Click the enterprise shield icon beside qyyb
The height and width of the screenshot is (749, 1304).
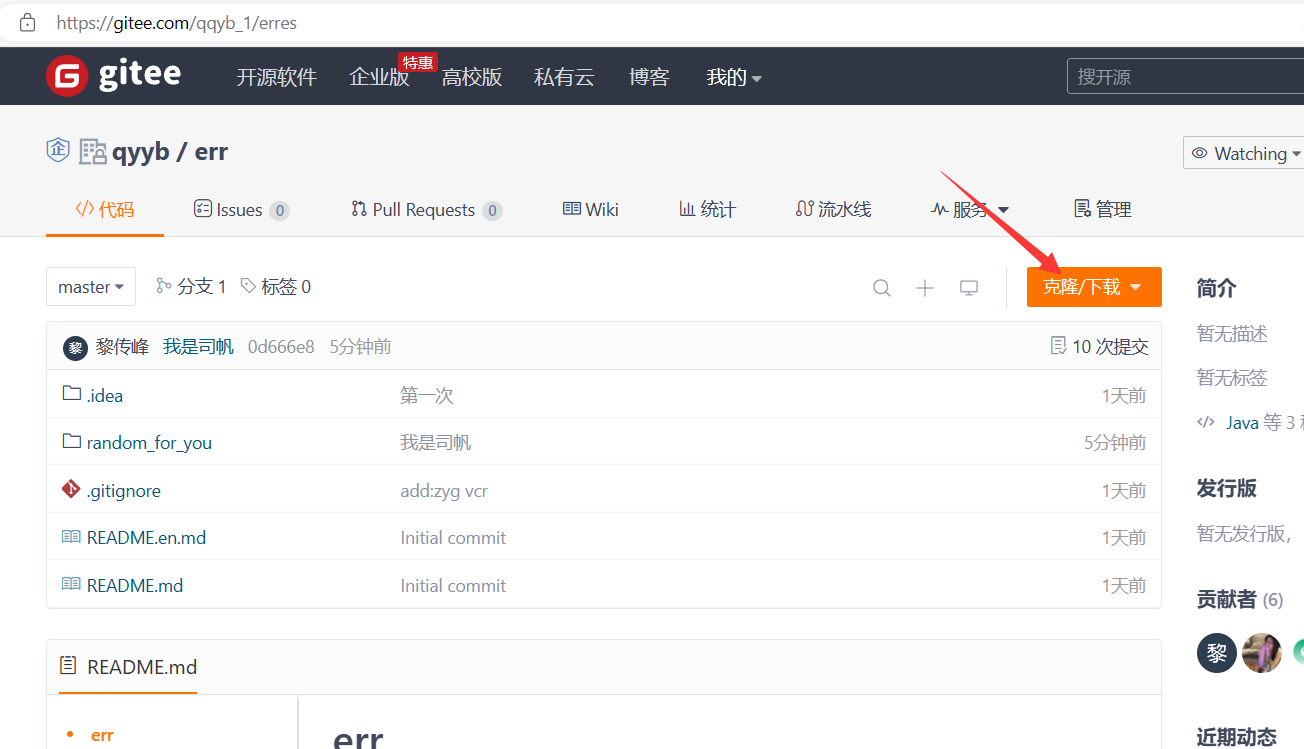[58, 151]
